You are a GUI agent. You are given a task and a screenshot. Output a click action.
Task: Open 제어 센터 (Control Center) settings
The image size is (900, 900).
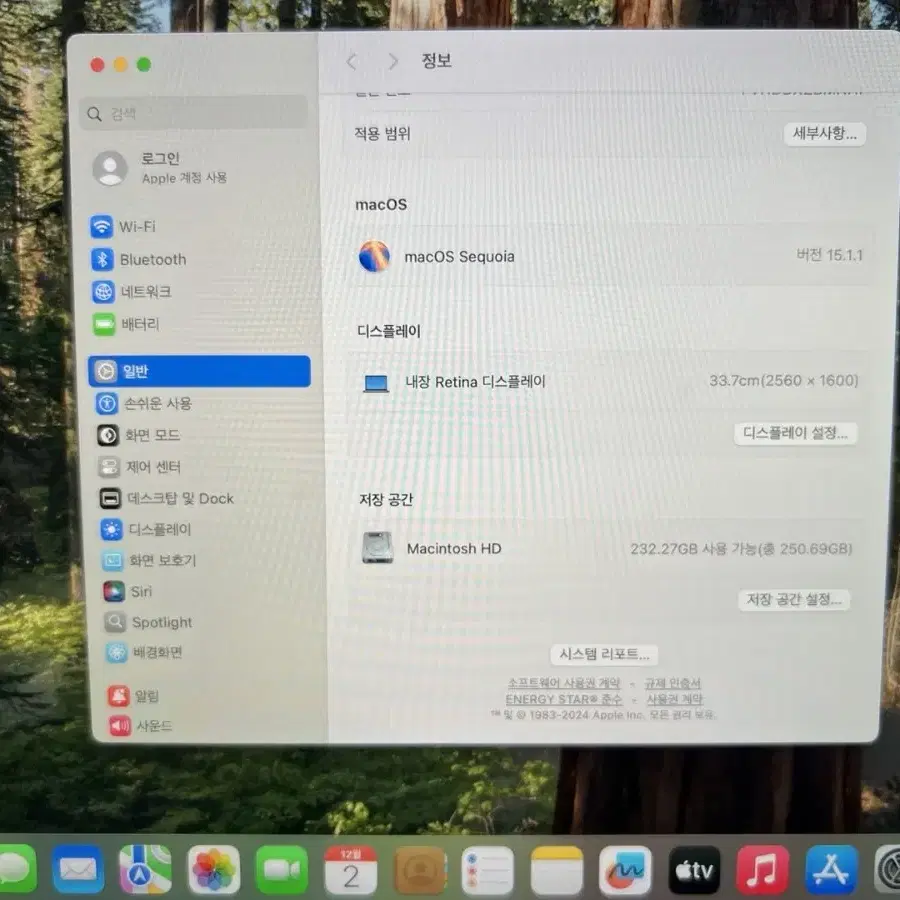pos(139,467)
